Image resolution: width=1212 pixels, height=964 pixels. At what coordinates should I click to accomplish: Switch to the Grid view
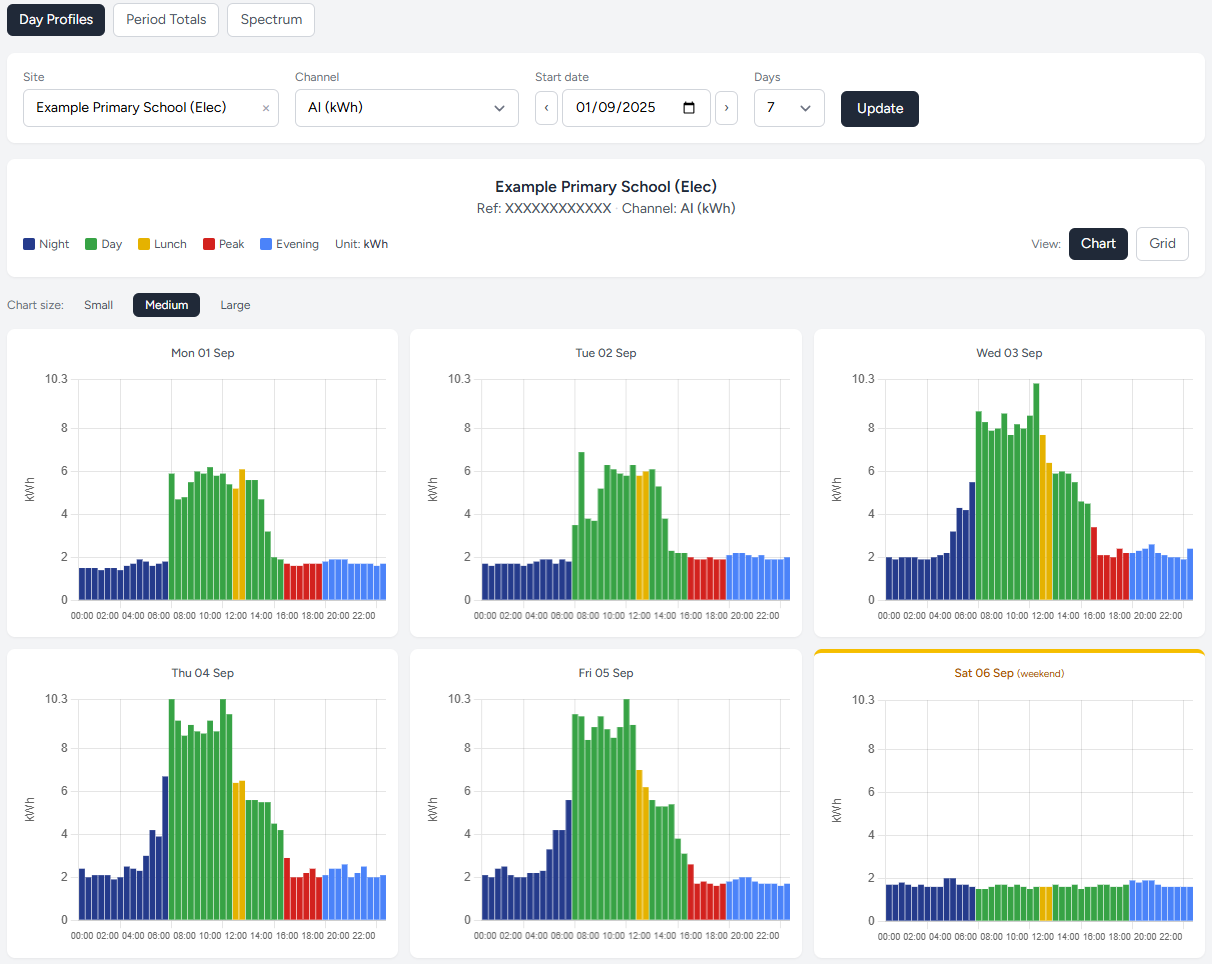pos(1162,244)
